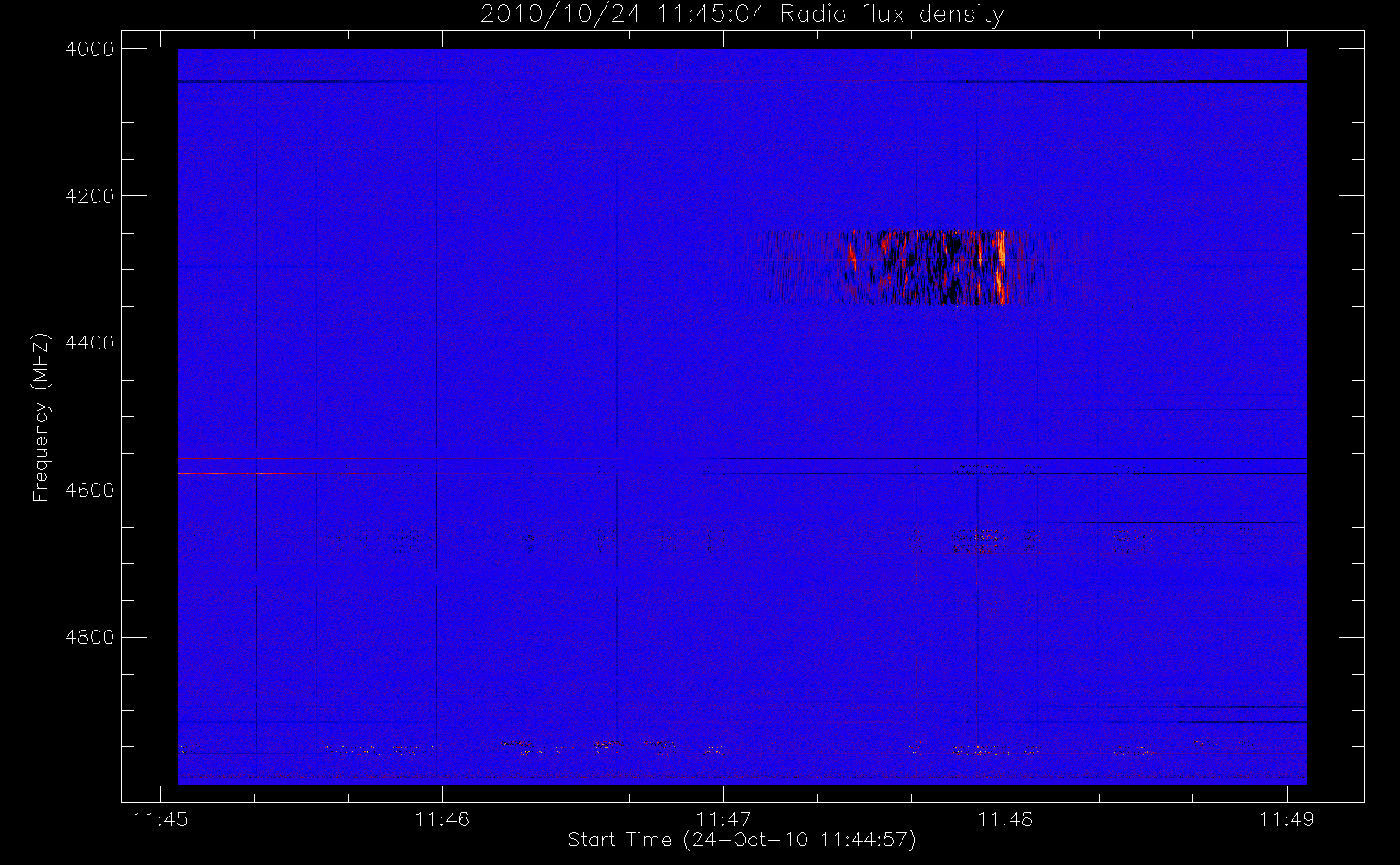Image resolution: width=1400 pixels, height=865 pixels.
Task: Click the 'Start Time (24-Oct-10 11:44:57)' label
Action: tap(742, 840)
